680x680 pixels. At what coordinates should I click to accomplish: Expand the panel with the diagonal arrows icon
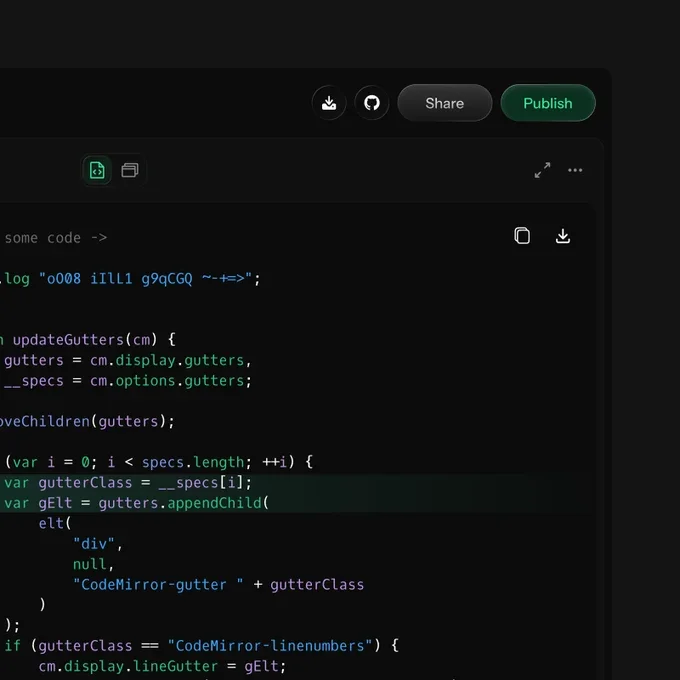coord(542,170)
